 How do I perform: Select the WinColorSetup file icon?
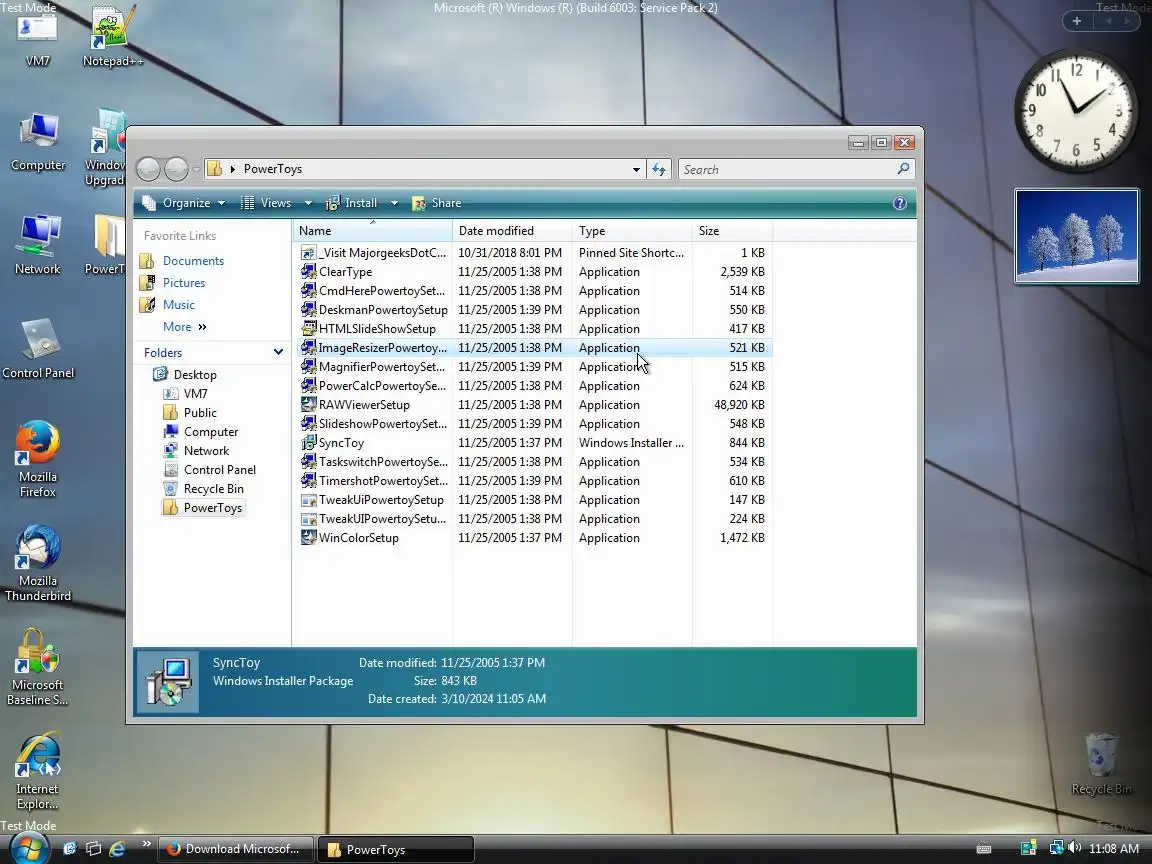309,538
